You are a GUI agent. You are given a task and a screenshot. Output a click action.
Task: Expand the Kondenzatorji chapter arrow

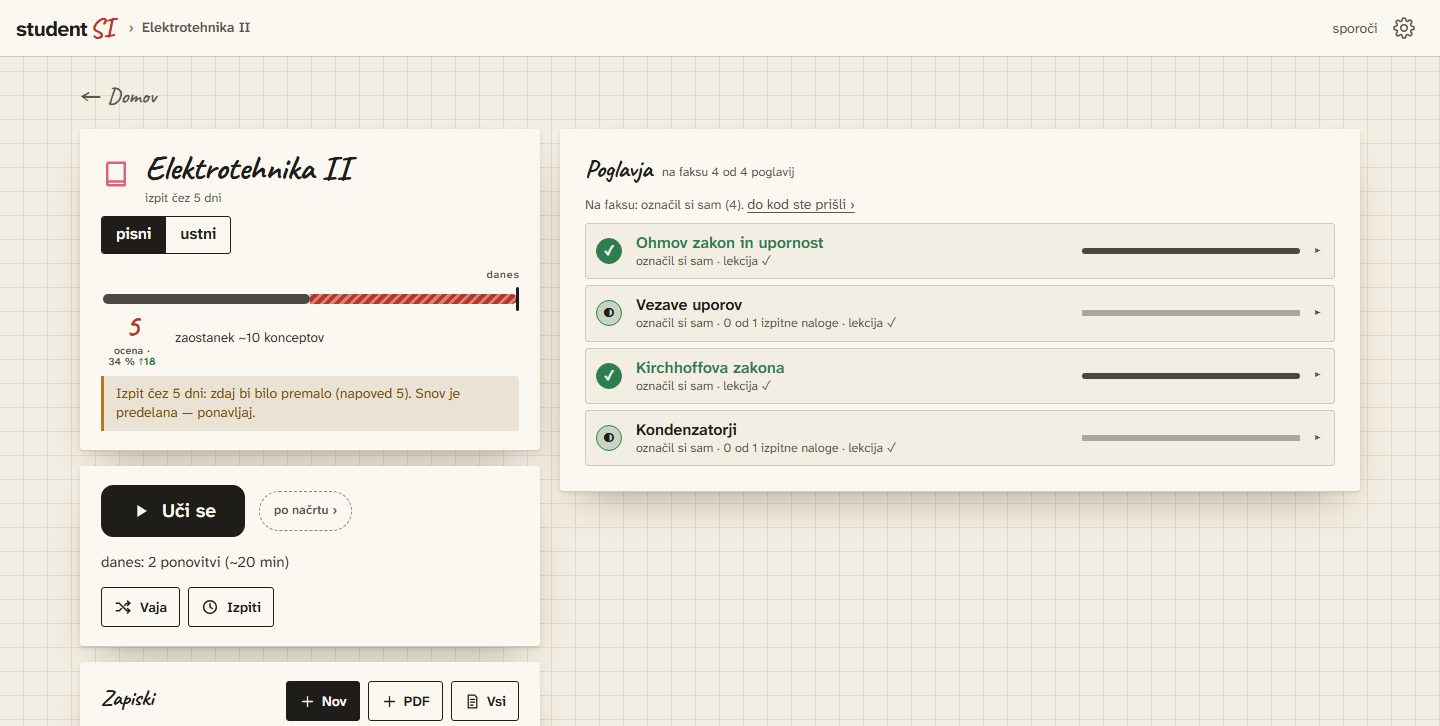pos(1318,438)
